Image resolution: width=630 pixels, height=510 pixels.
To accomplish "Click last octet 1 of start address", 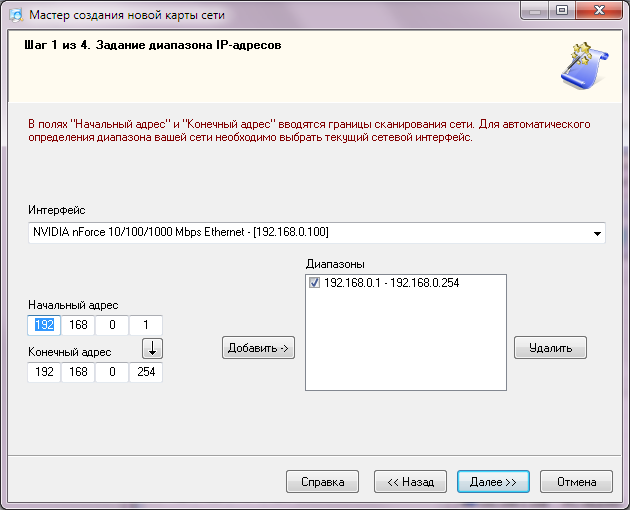I will tap(146, 325).
